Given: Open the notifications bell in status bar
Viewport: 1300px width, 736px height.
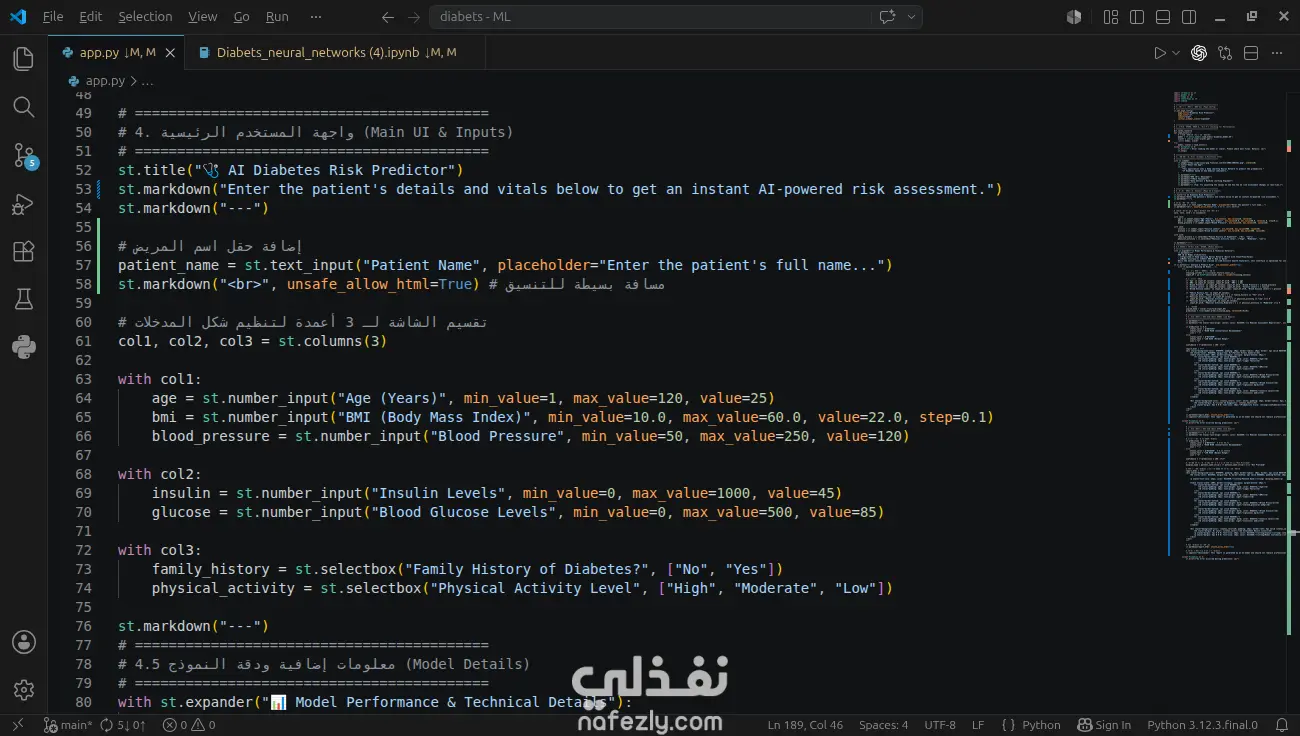Looking at the screenshot, I should (x=1282, y=725).
